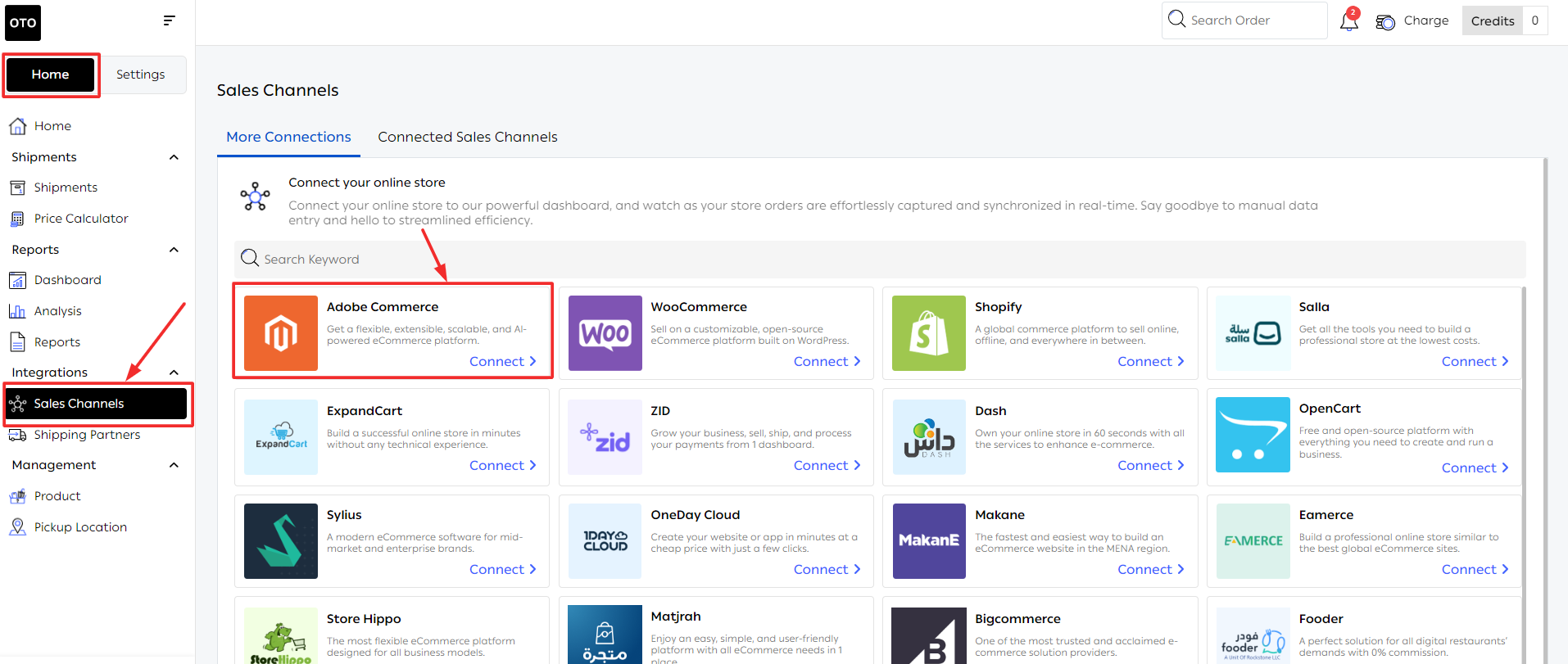Viewport: 1568px width, 664px height.
Task: Focus the Search Order field
Action: 1244,20
